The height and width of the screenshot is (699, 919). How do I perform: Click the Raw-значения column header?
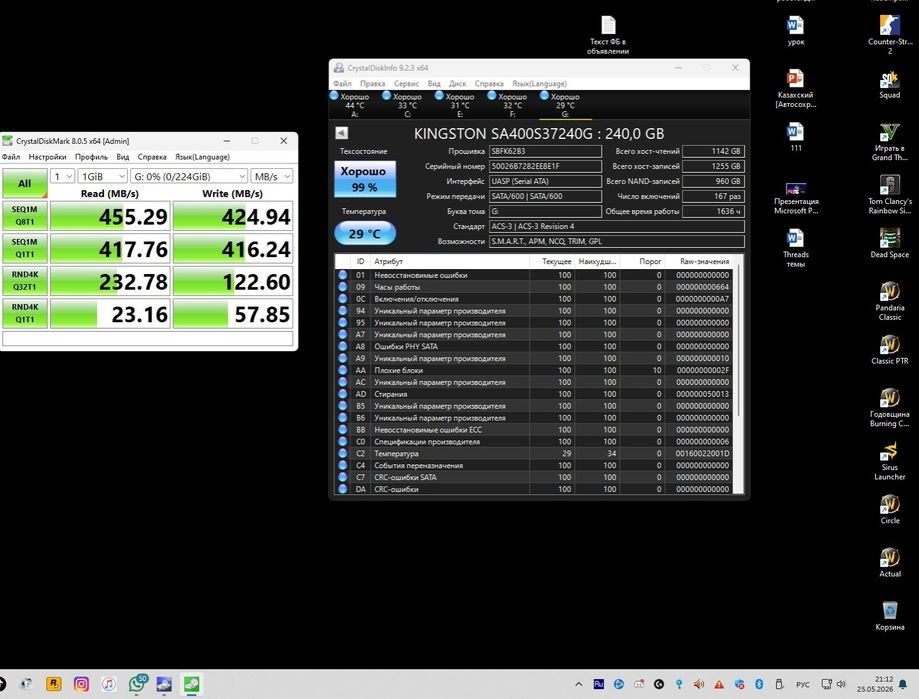click(x=699, y=261)
